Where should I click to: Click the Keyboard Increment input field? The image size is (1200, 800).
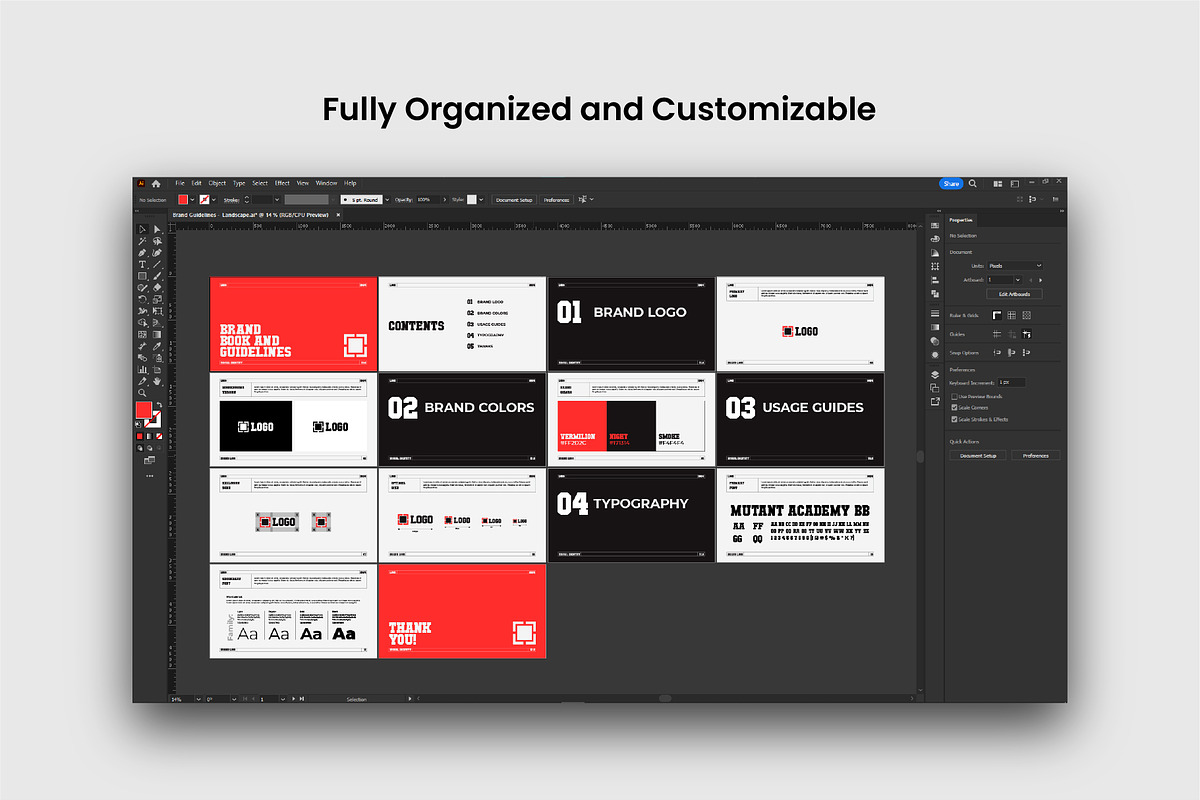pos(1012,382)
